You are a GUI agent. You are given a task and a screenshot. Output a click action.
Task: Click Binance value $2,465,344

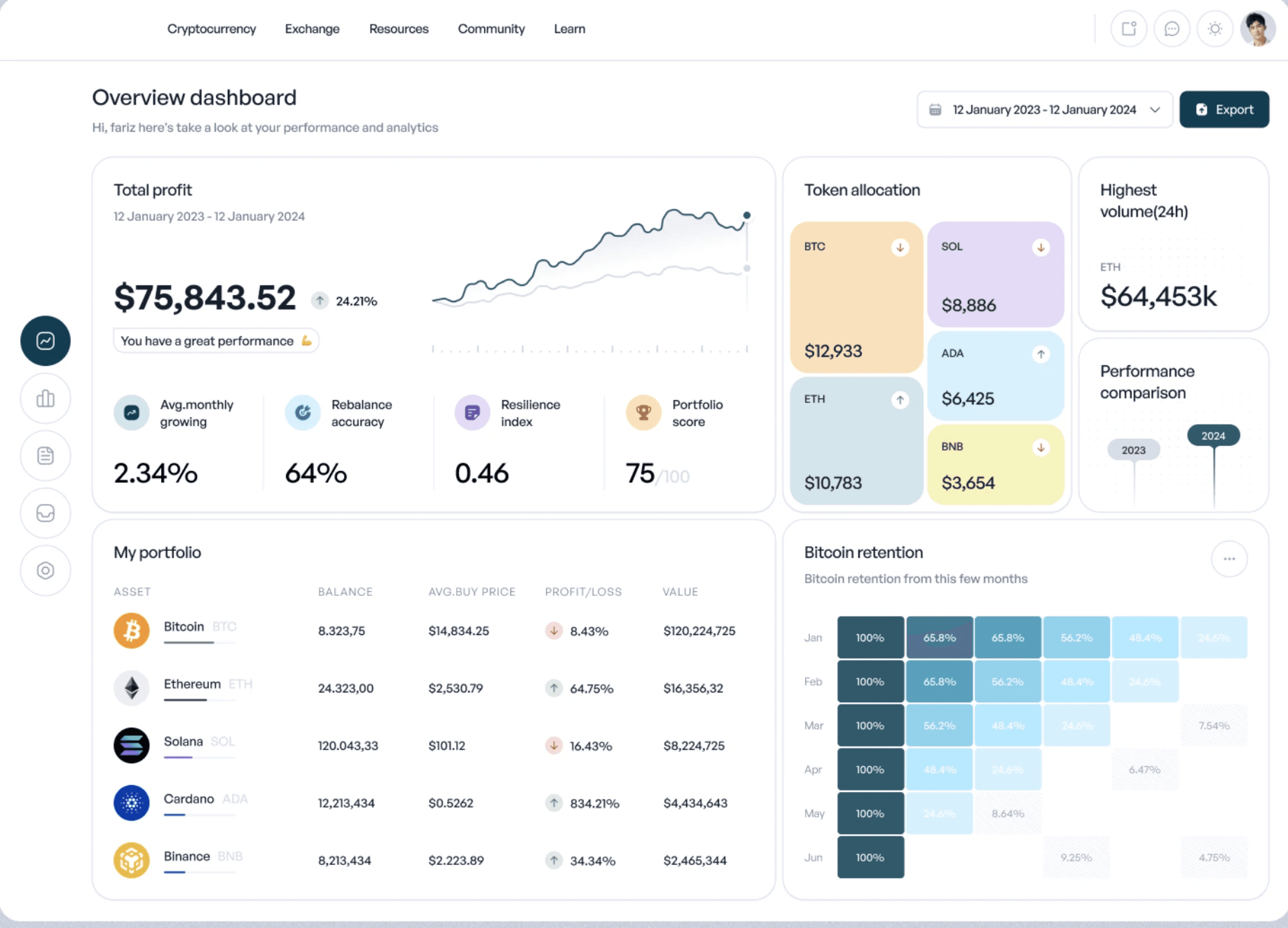pos(694,860)
